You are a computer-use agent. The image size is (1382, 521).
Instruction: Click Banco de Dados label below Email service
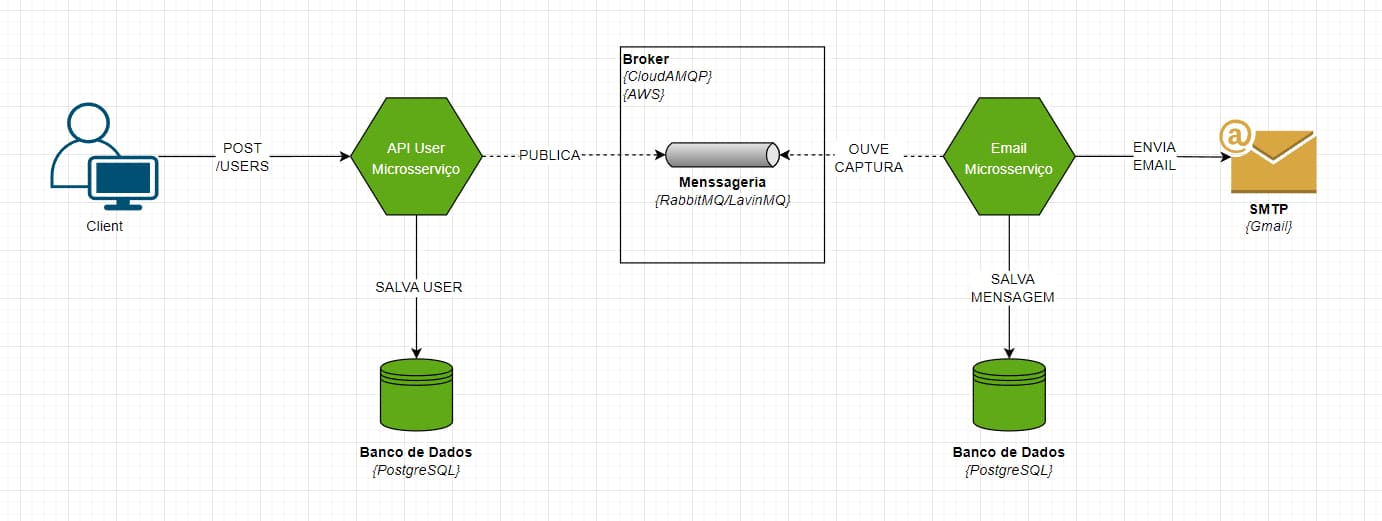pyautogui.click(x=1009, y=452)
